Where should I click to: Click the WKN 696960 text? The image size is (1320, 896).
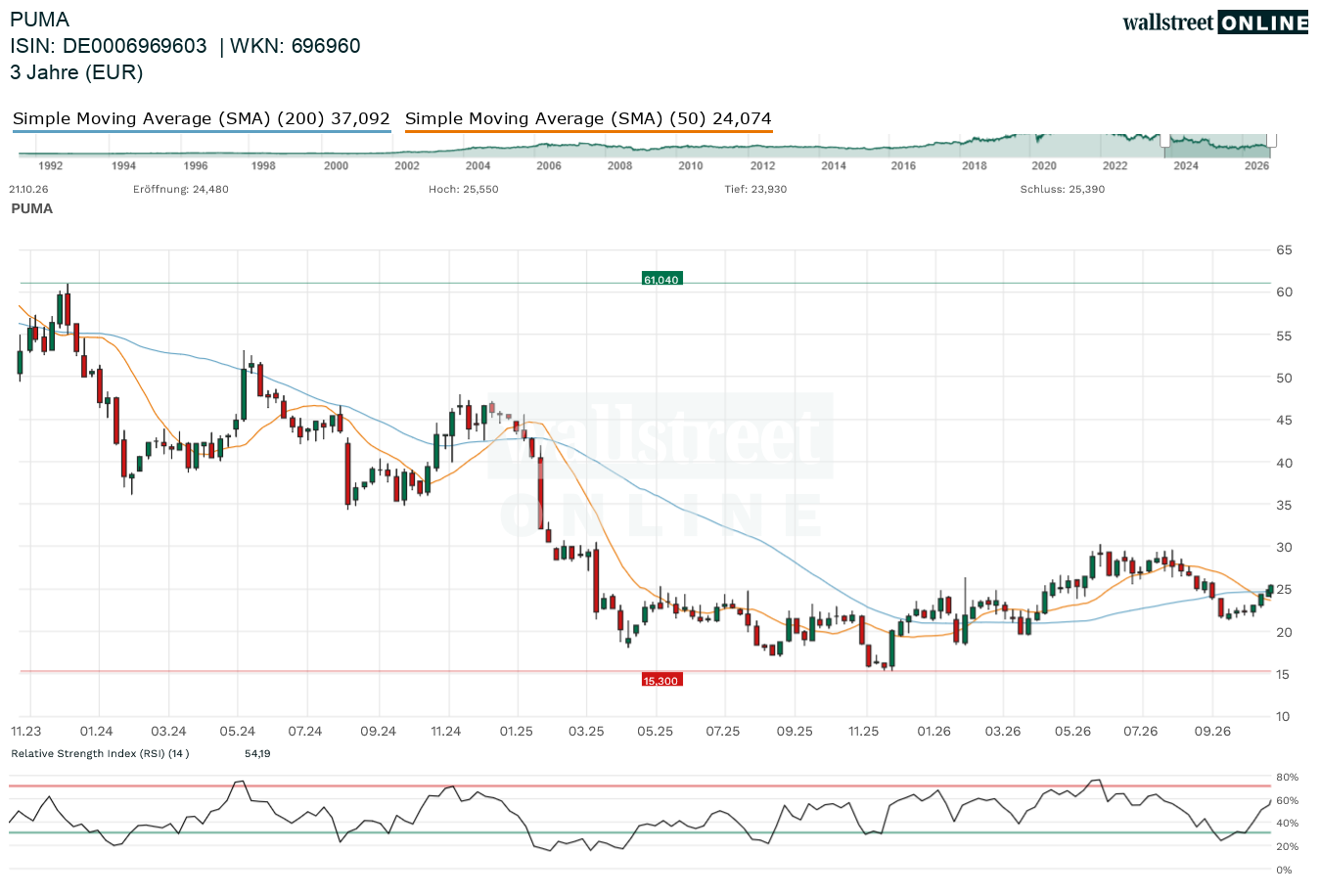pyautogui.click(x=296, y=46)
